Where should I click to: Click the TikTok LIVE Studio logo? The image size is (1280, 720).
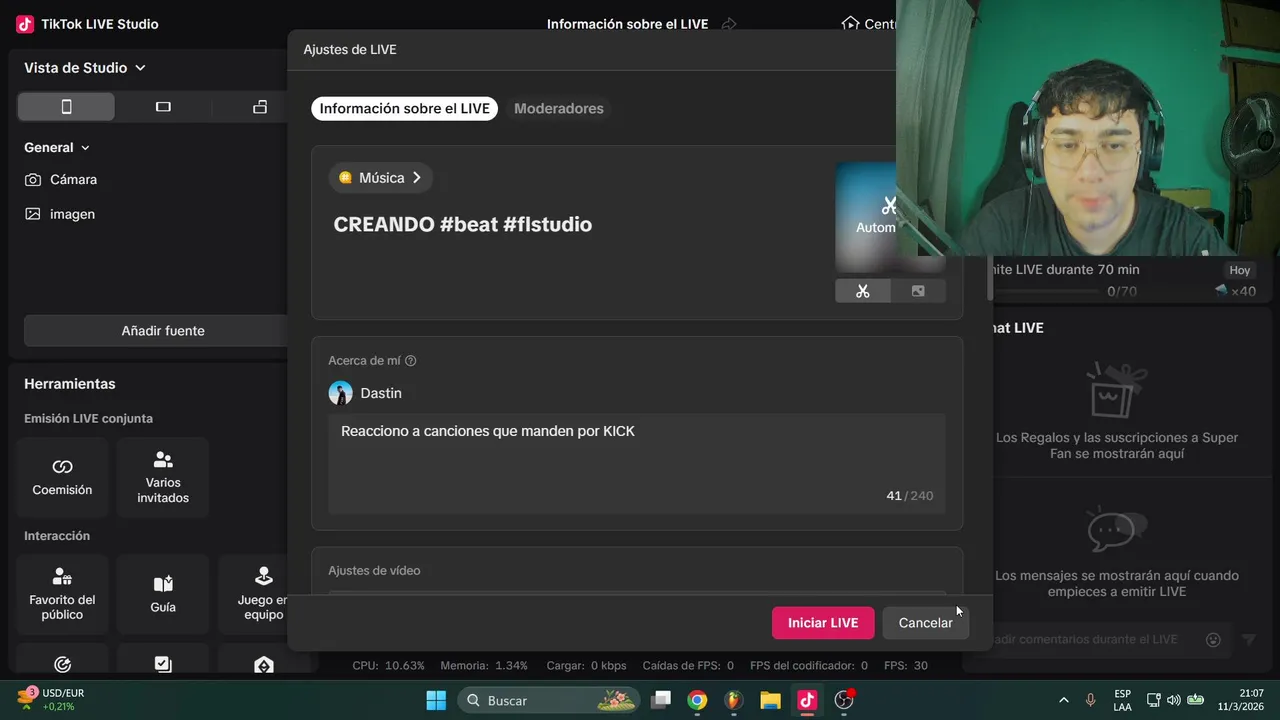click(x=25, y=24)
